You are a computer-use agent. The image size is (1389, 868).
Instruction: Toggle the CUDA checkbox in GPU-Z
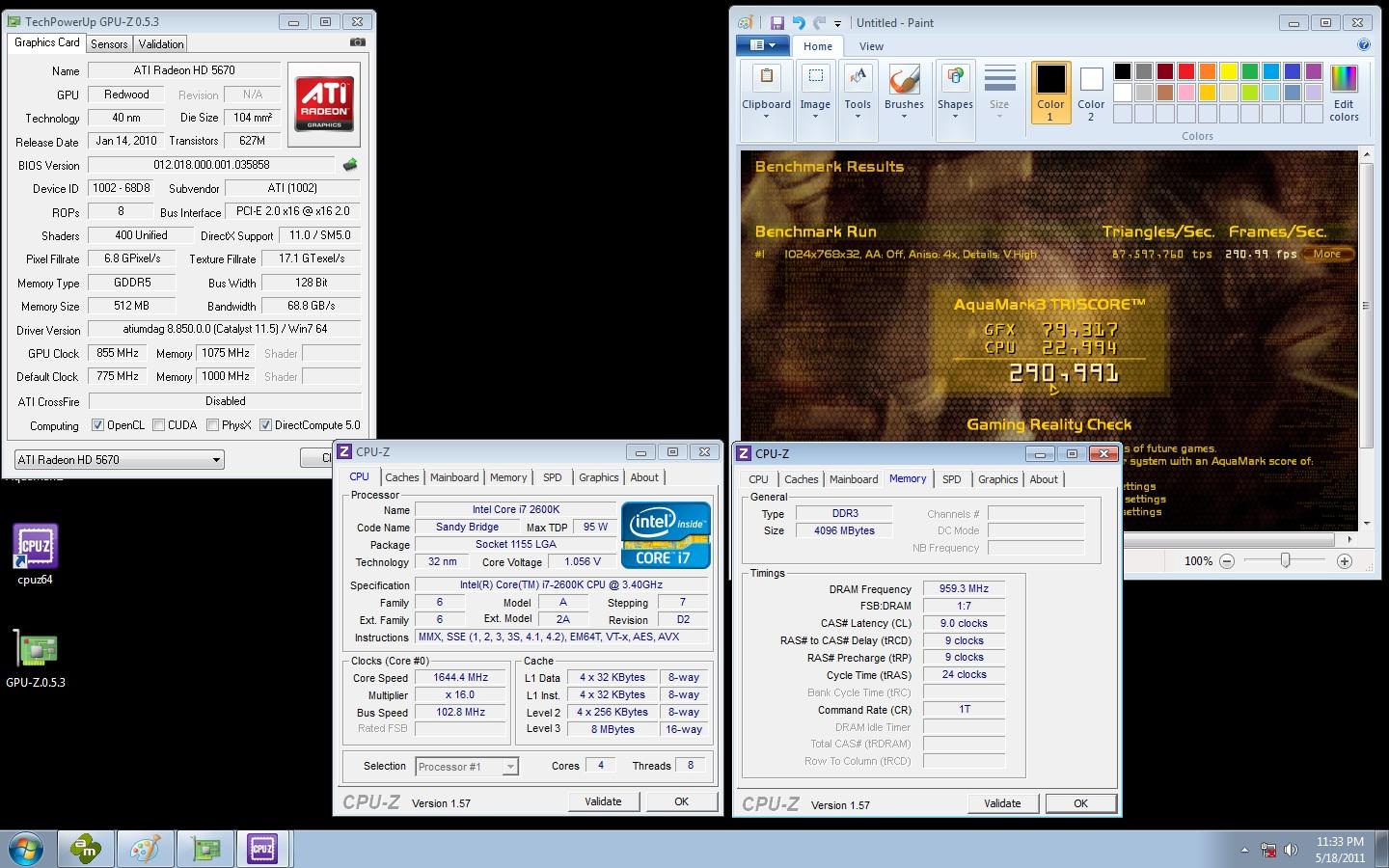(x=158, y=425)
